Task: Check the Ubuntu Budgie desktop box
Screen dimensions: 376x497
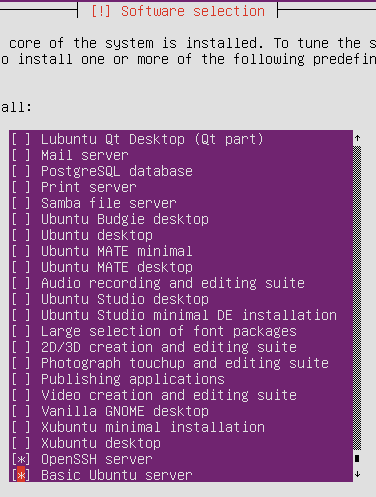Action: (21, 219)
